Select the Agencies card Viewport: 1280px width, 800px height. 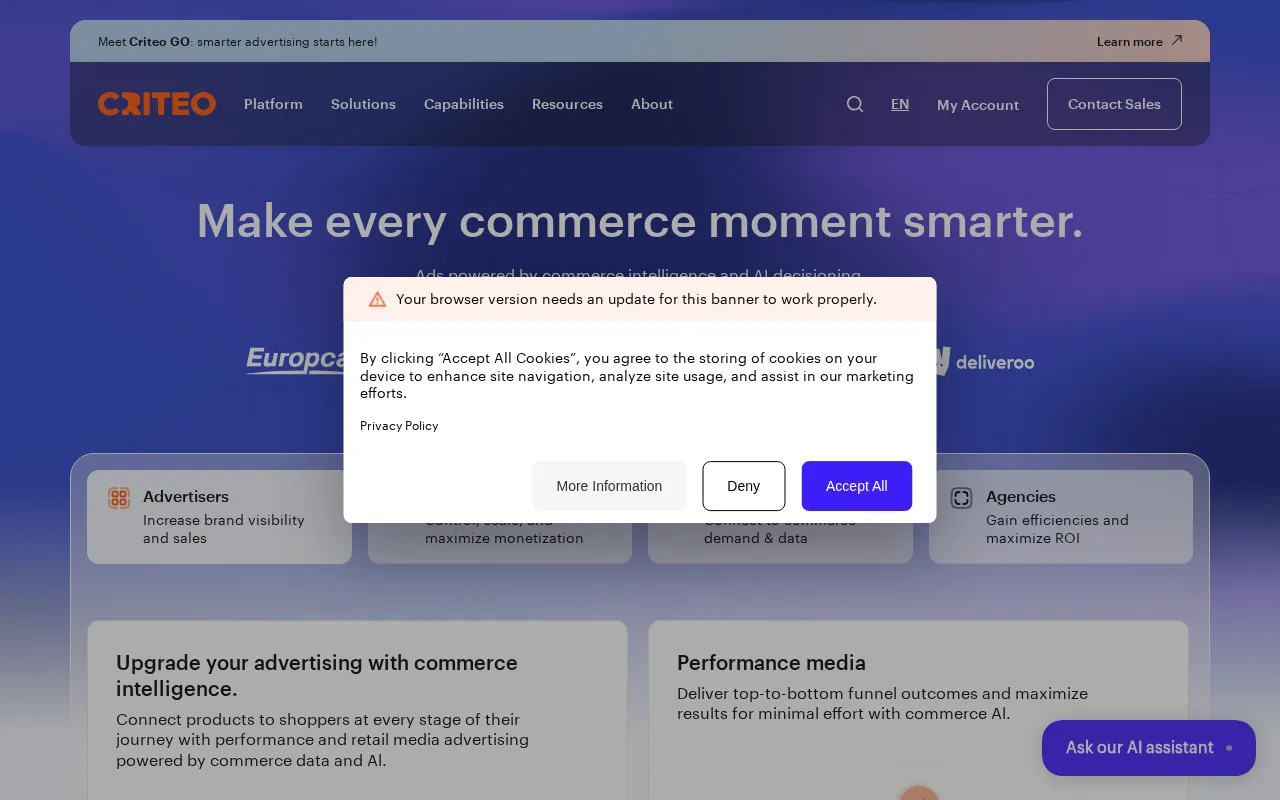pyautogui.click(x=1061, y=517)
